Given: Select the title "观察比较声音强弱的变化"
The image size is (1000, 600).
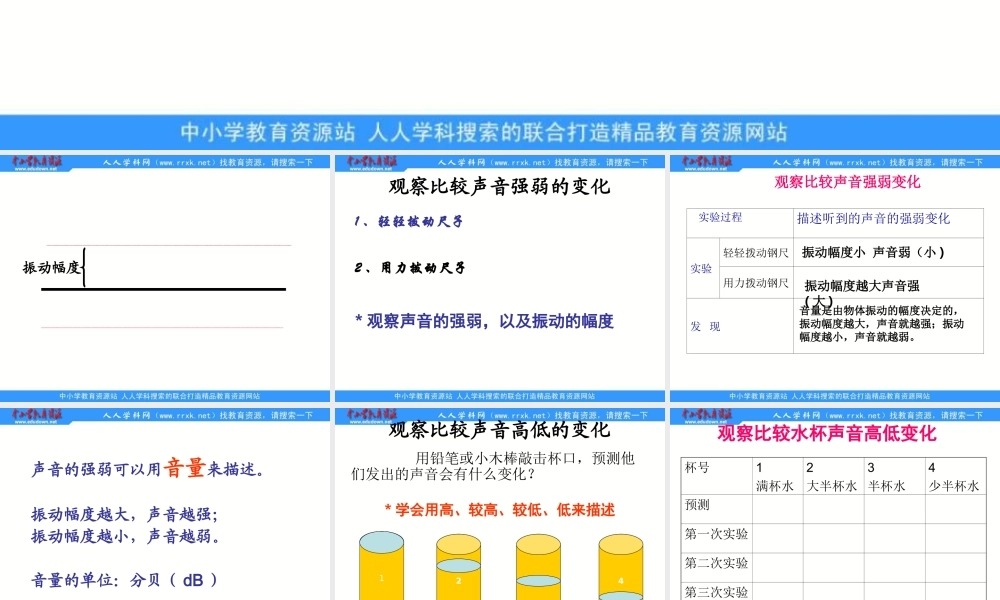Looking at the screenshot, I should click(x=499, y=186).
